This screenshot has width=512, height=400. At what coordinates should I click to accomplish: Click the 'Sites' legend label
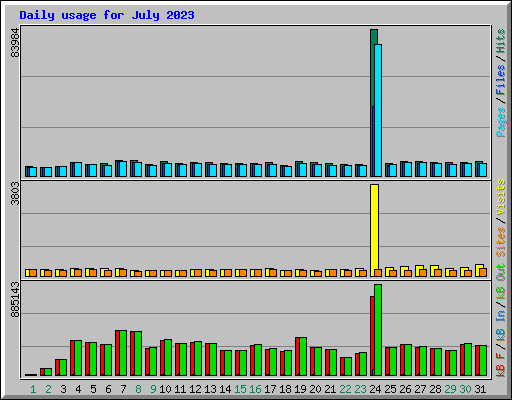click(501, 242)
